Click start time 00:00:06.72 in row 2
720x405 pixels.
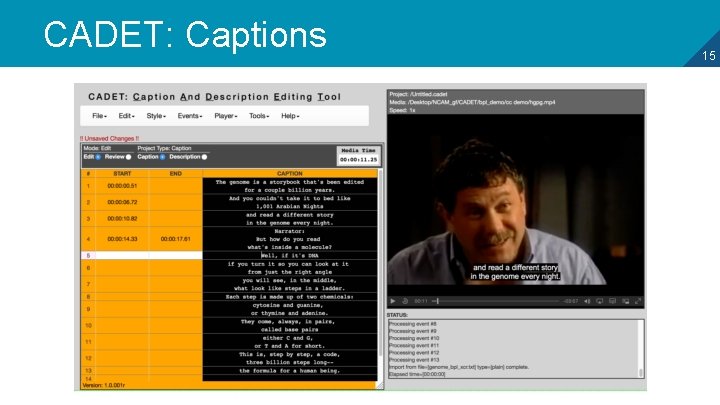coord(122,202)
